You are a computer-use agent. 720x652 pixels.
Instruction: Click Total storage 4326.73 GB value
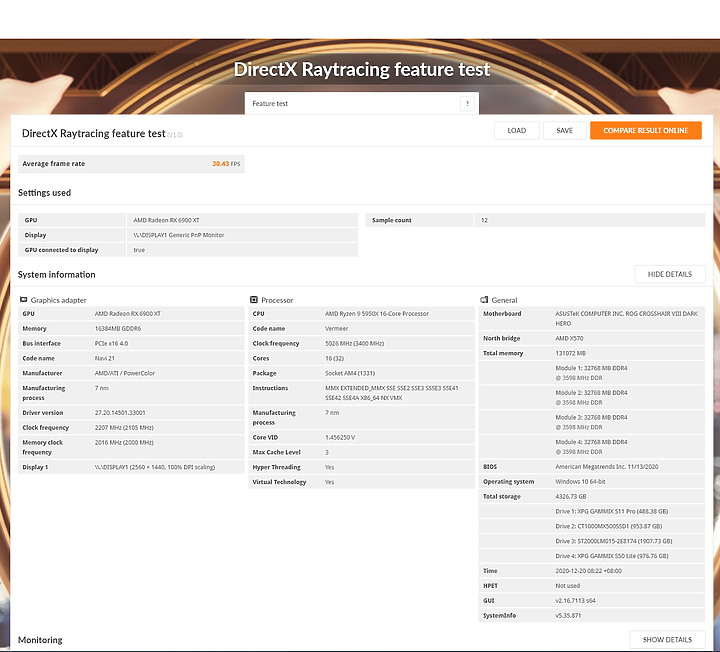pyautogui.click(x=571, y=496)
